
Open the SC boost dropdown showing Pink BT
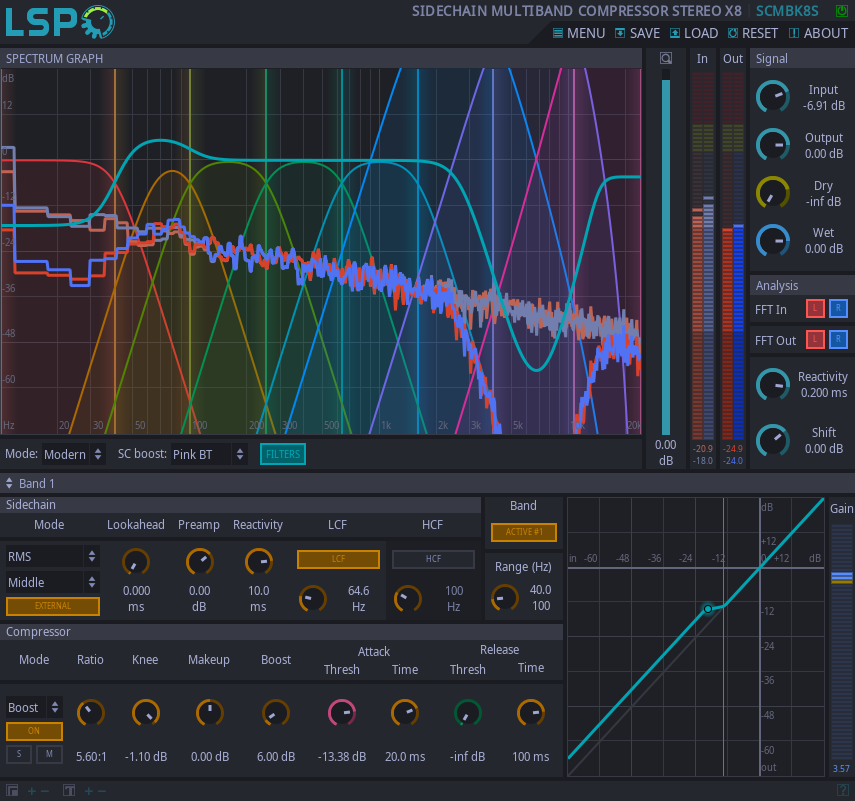coord(209,454)
